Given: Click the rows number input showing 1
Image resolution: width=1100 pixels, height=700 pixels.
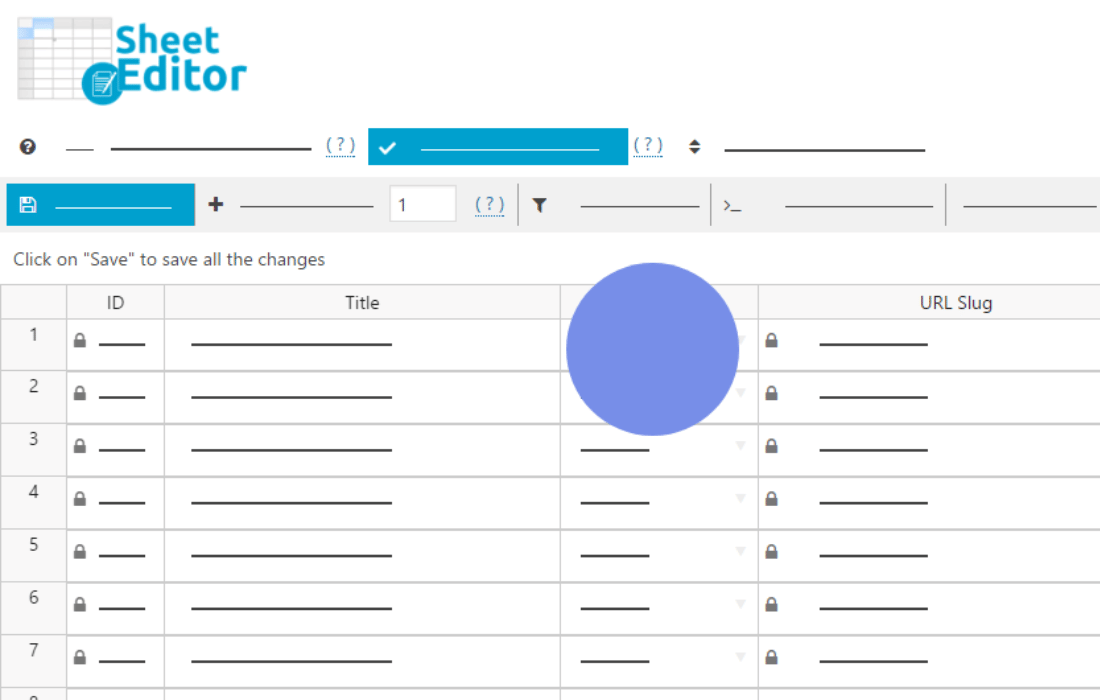Looking at the screenshot, I should click(x=422, y=205).
